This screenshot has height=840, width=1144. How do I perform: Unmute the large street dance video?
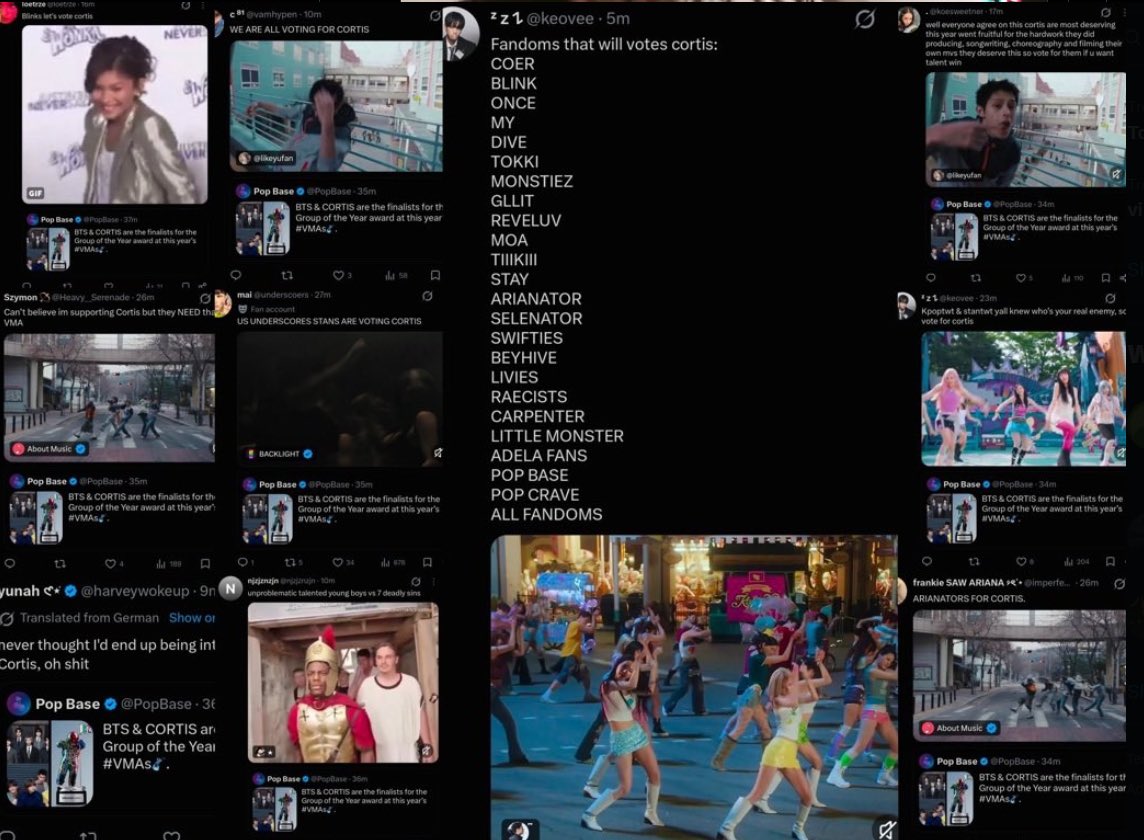886,829
